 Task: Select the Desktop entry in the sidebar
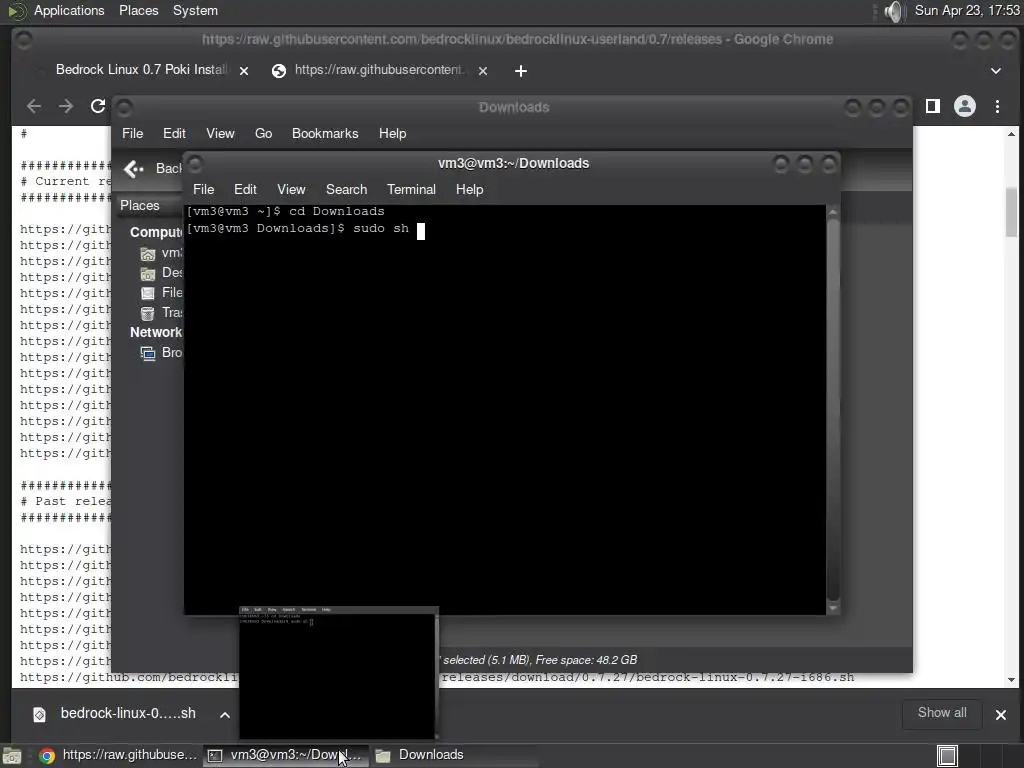[x=161, y=273]
